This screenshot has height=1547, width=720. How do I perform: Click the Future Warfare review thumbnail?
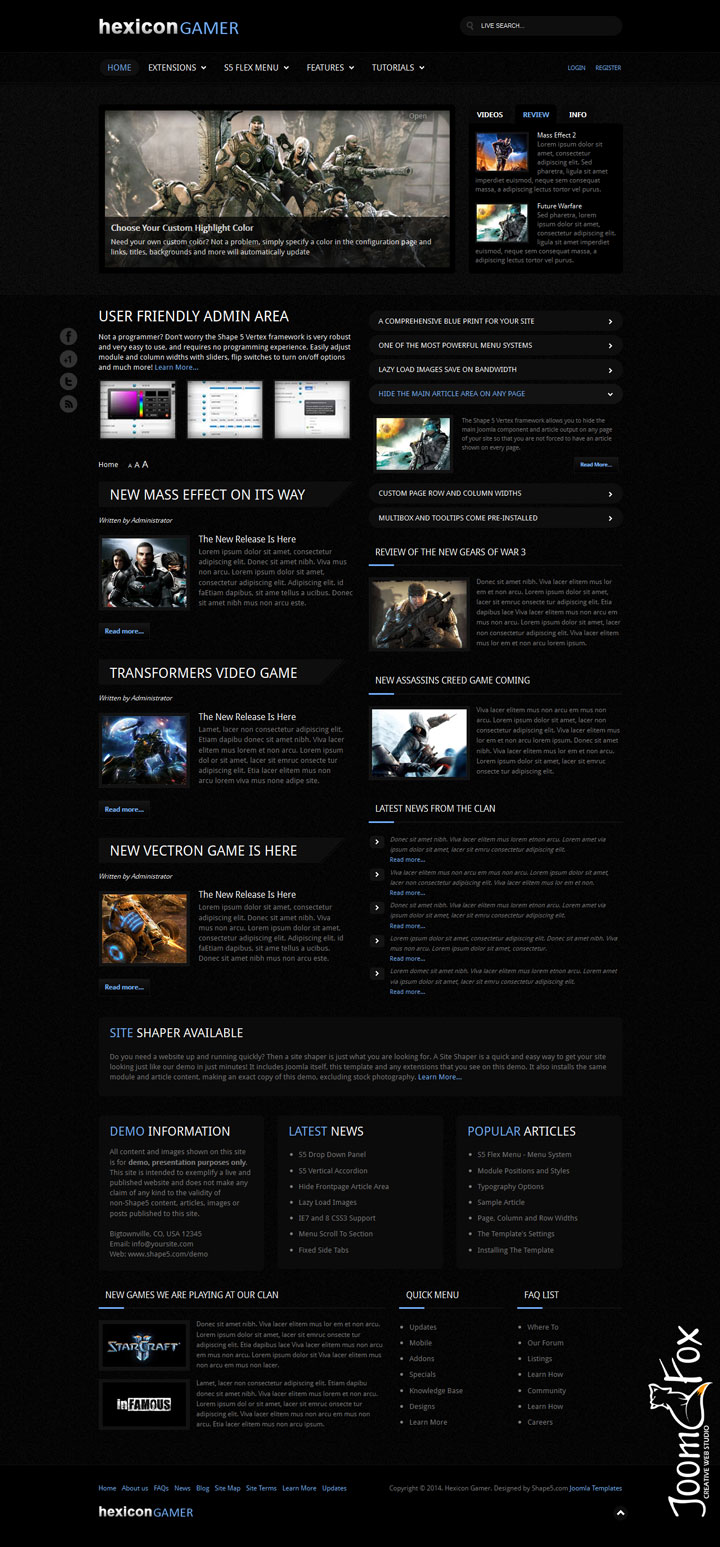click(502, 223)
